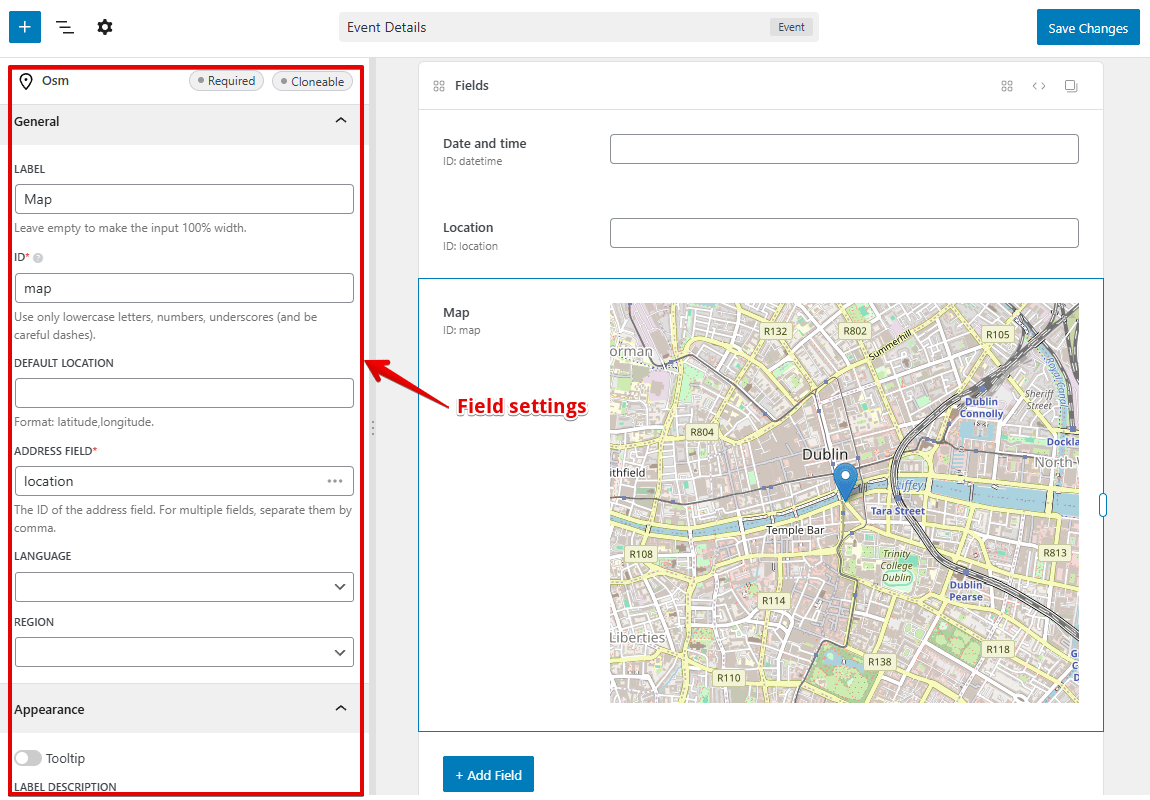This screenshot has width=1150, height=800.
Task: Click the Location input box in Fields
Action: pos(844,233)
